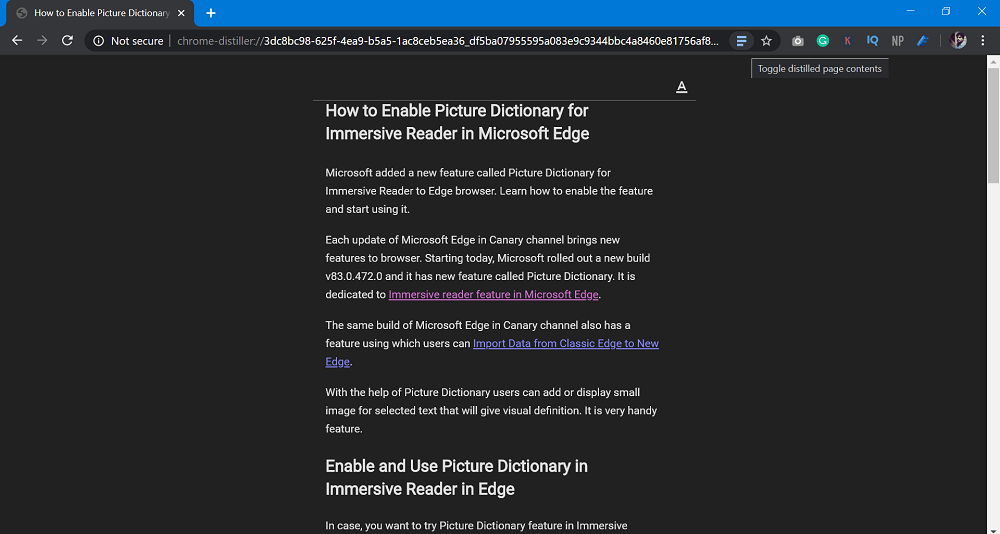1000x534 pixels.
Task: Open reader mode font appearance options
Action: [x=682, y=87]
